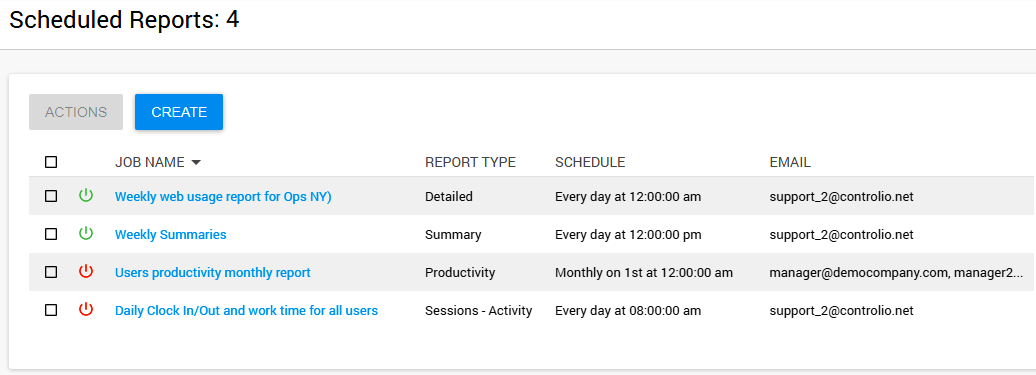Sort by Job Name column header
Viewport: 1036px width, 375px height.
pyautogui.click(x=151, y=162)
